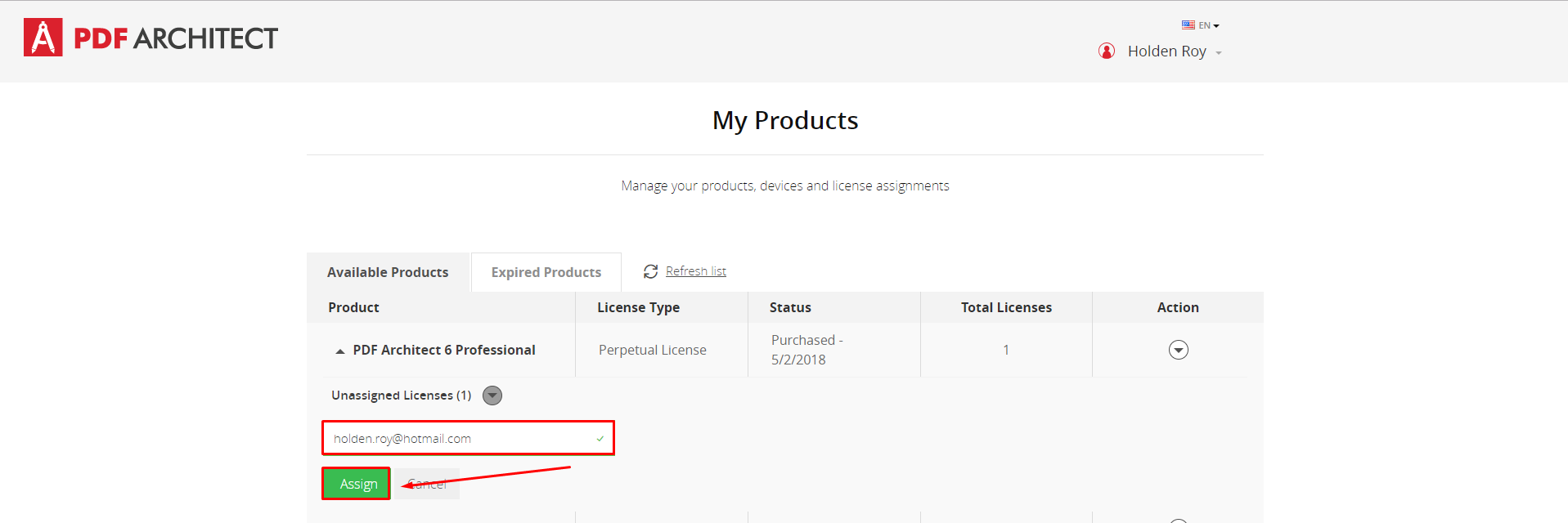
Task: Click the Unassigned Licenses (1) label
Action: pos(401,396)
